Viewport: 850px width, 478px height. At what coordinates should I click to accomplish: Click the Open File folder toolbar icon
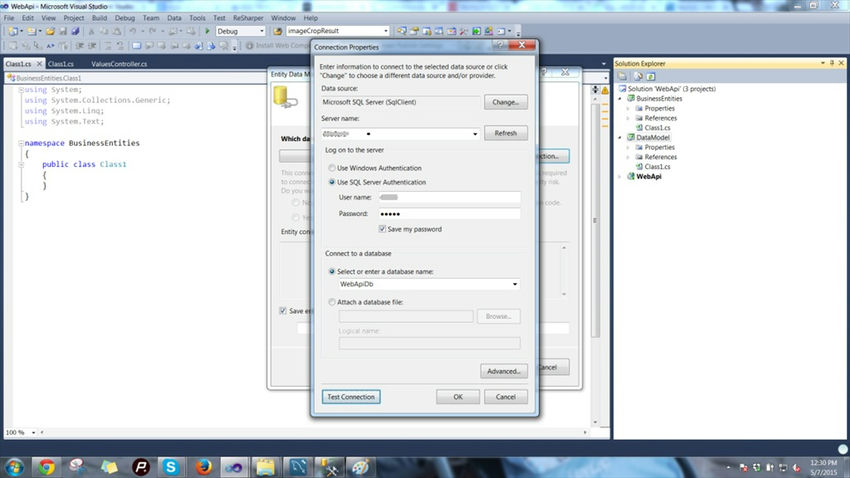(x=50, y=31)
